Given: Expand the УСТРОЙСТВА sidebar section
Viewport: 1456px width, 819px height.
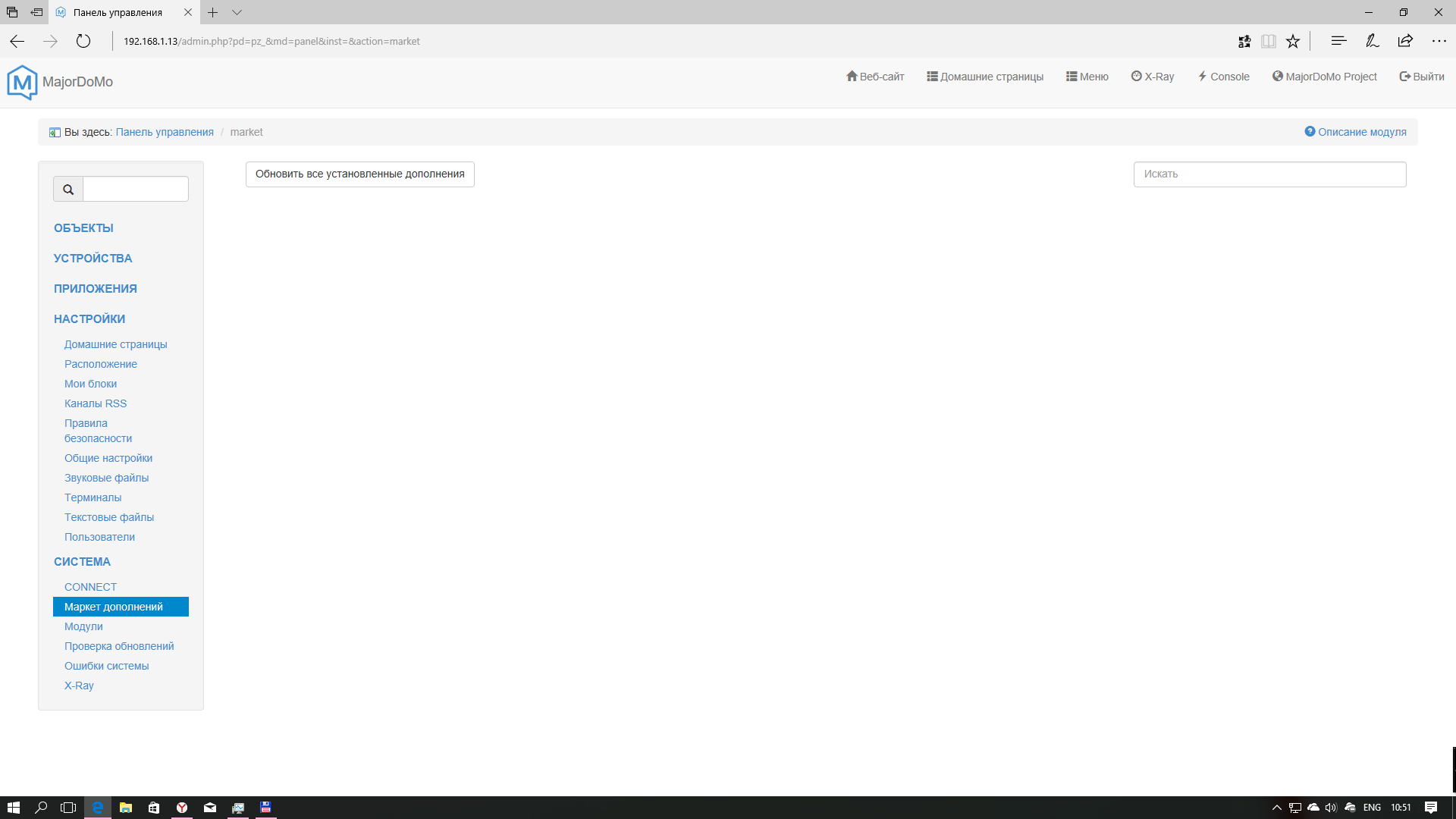Looking at the screenshot, I should (93, 259).
